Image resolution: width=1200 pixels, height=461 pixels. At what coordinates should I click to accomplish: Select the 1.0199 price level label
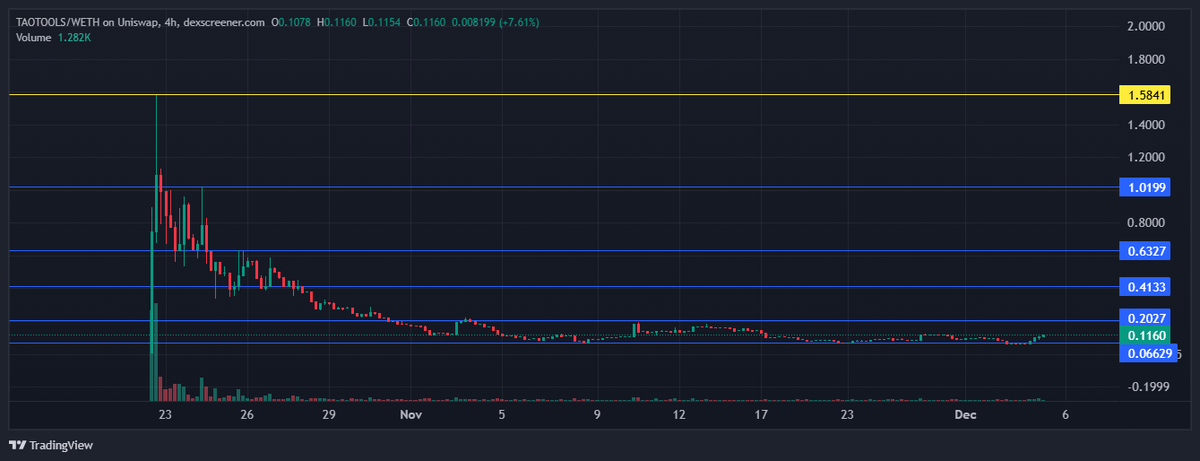tap(1145, 187)
